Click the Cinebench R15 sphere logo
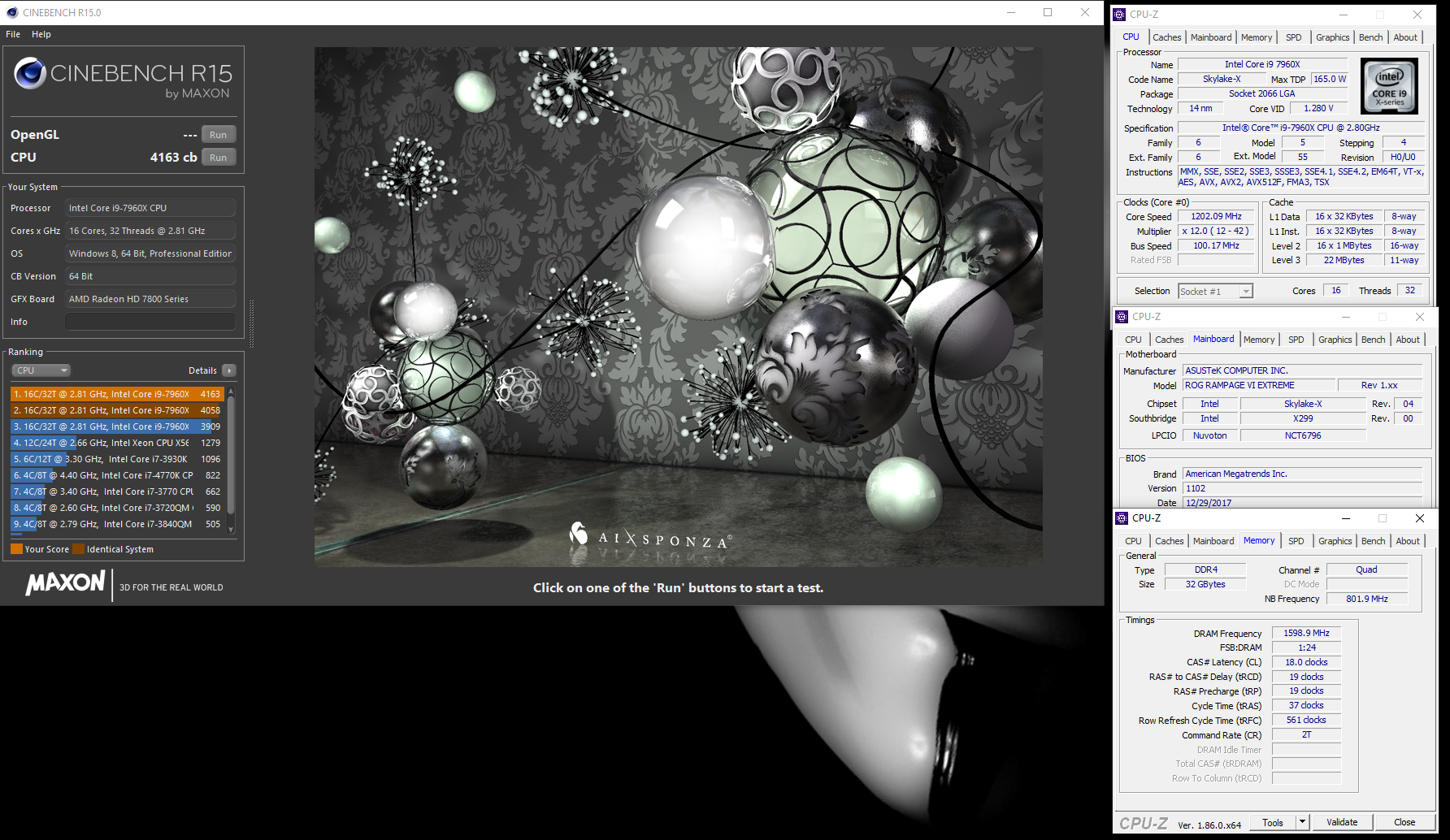The width and height of the screenshot is (1450, 840). [x=30, y=73]
